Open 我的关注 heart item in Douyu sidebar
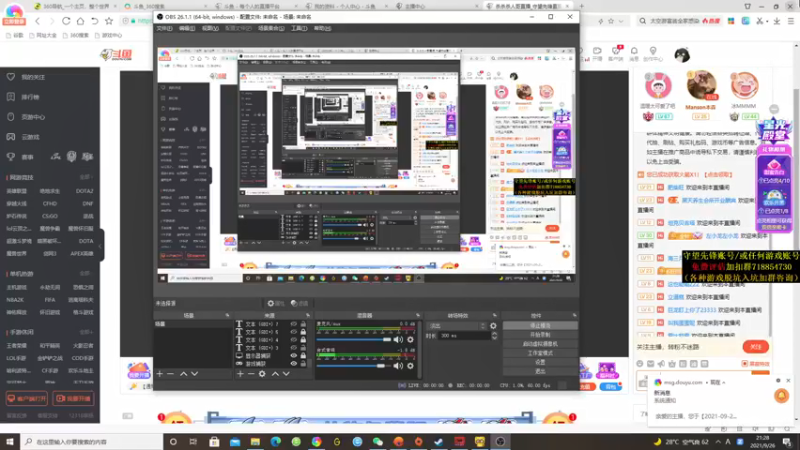The height and width of the screenshot is (450, 800). click(x=28, y=77)
